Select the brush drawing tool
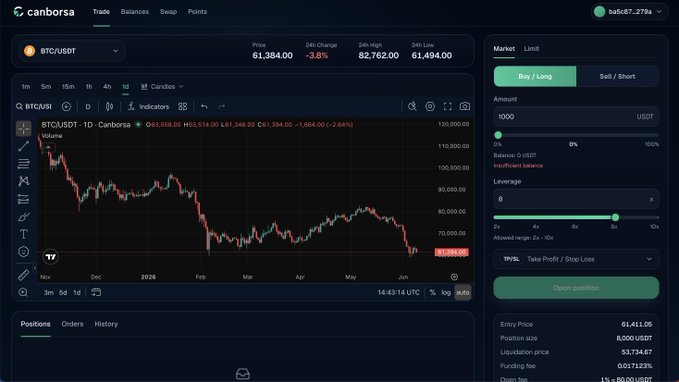The image size is (679, 382). [x=23, y=217]
